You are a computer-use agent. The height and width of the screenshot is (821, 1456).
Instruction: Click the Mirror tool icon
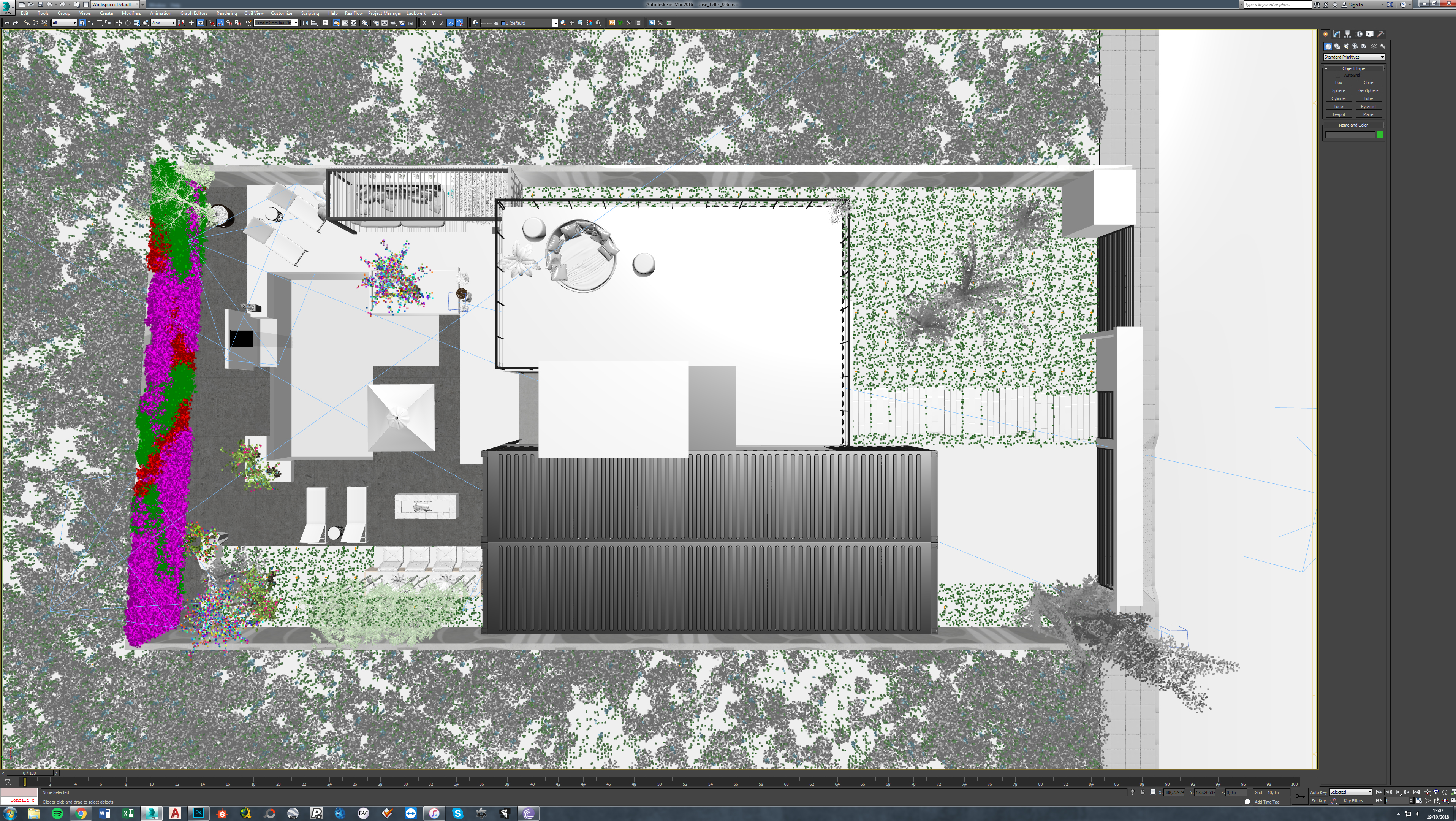[305, 23]
